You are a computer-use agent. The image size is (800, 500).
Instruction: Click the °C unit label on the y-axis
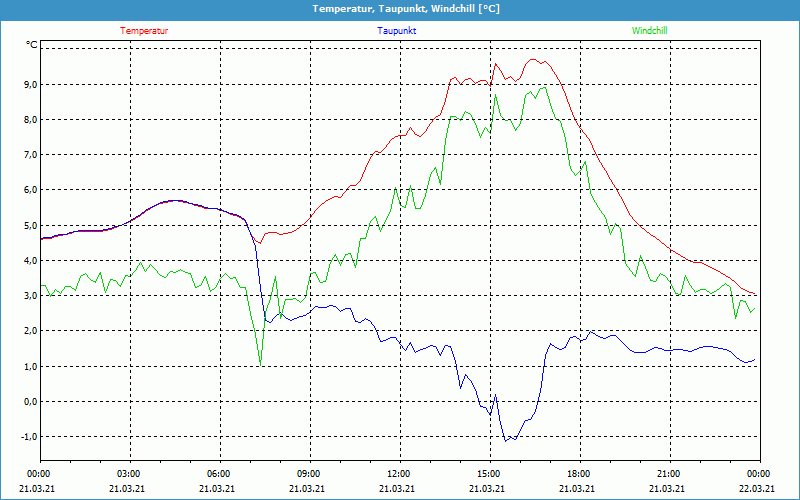[31, 45]
